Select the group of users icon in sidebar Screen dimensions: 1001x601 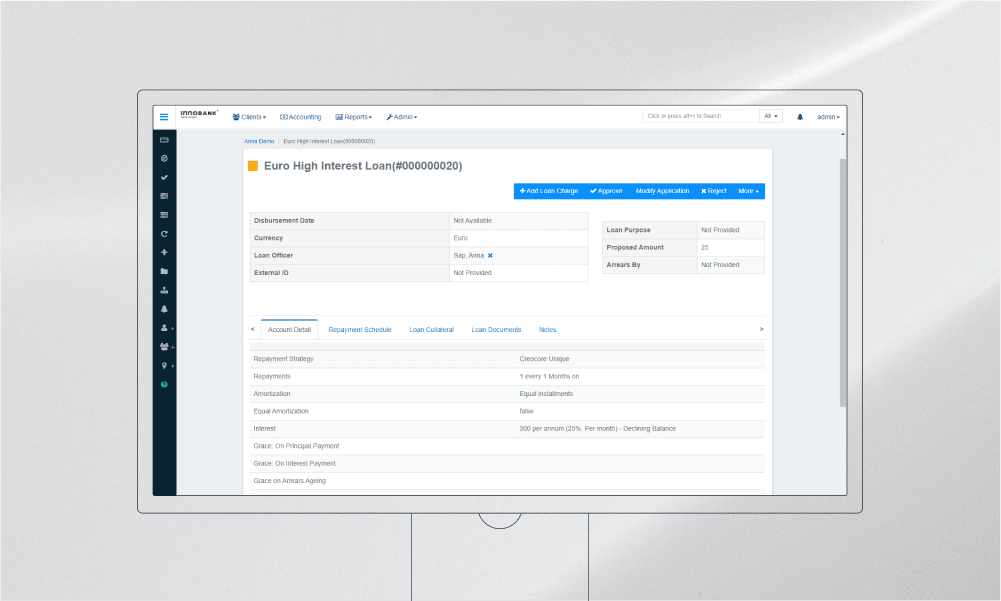(162, 346)
